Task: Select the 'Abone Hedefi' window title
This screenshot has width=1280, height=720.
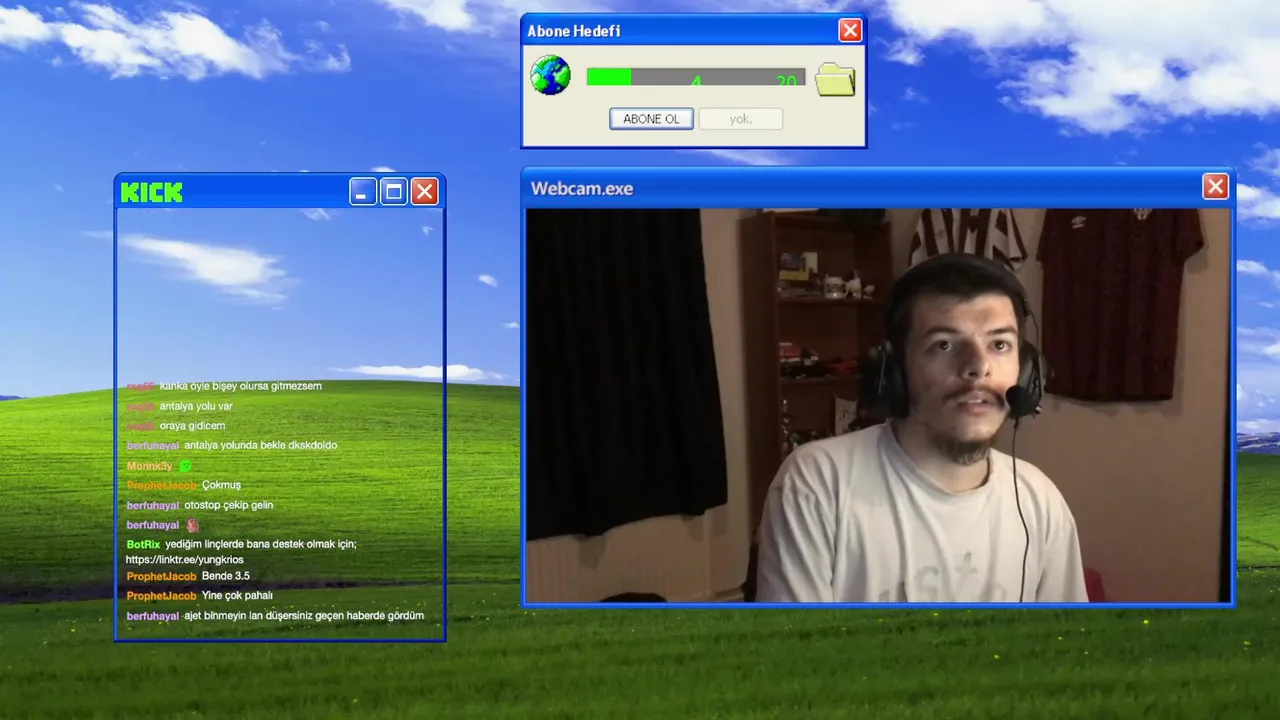Action: coord(574,31)
